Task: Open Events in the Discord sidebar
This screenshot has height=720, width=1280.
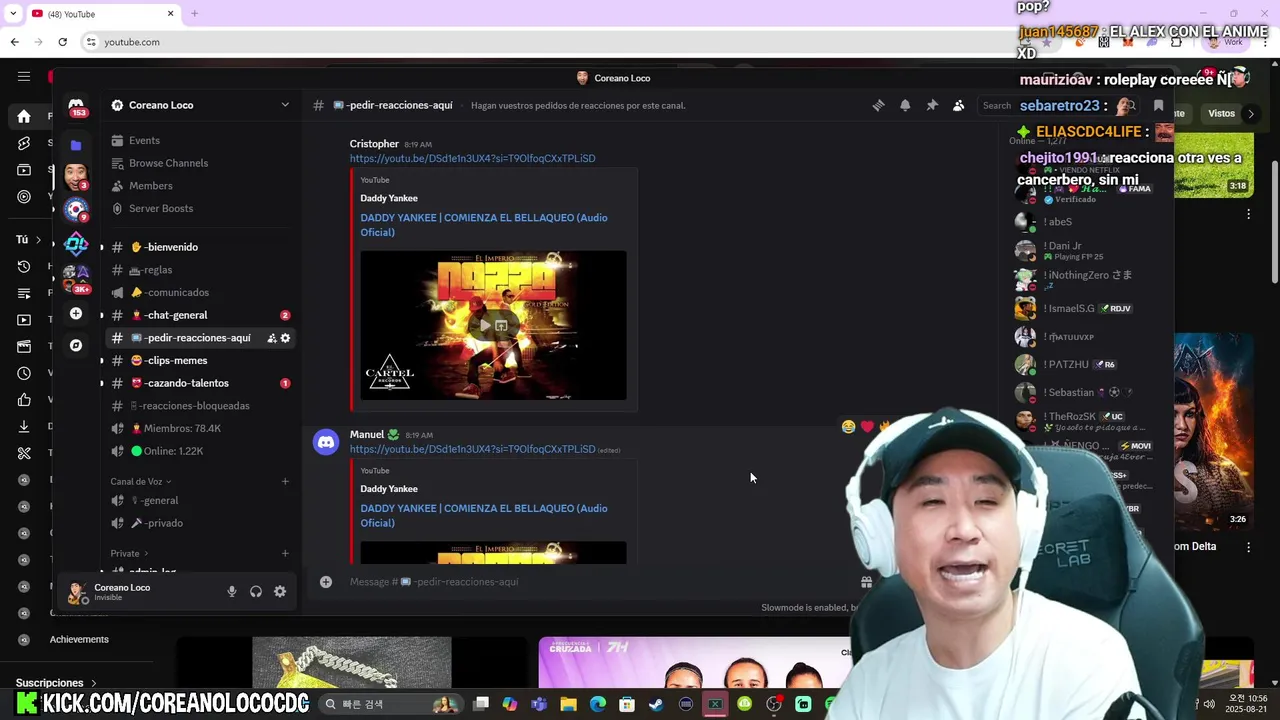Action: pos(200,140)
